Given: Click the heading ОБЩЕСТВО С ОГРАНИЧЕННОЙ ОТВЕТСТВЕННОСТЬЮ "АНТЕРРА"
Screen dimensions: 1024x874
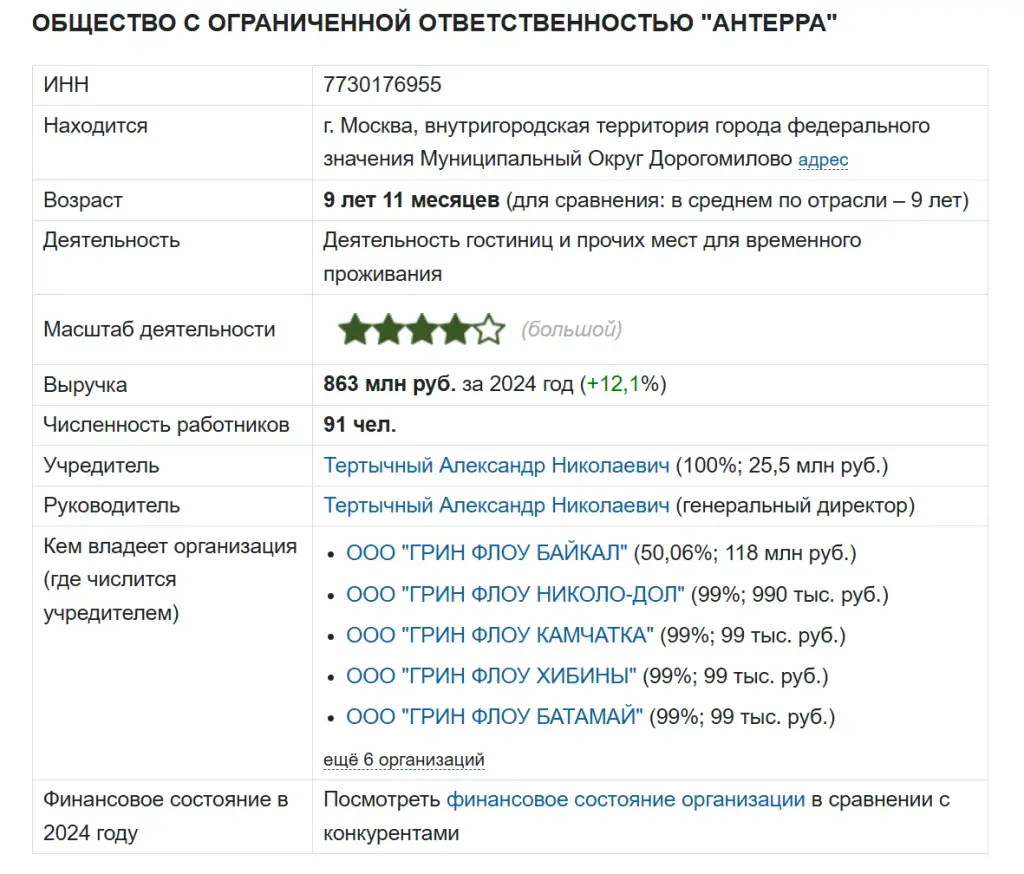Looking at the screenshot, I should pos(434,23).
